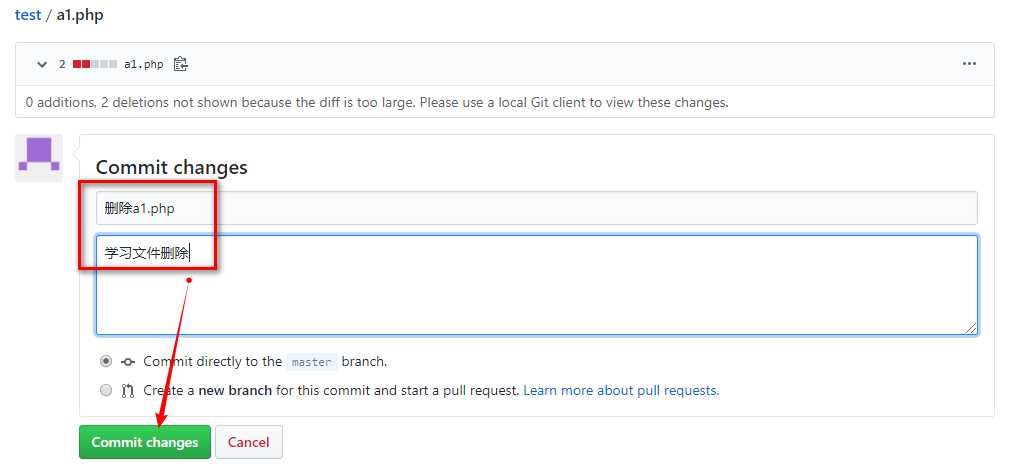1023x464 pixels.
Task: Open Learn more about pull requests link
Action: tap(621, 391)
